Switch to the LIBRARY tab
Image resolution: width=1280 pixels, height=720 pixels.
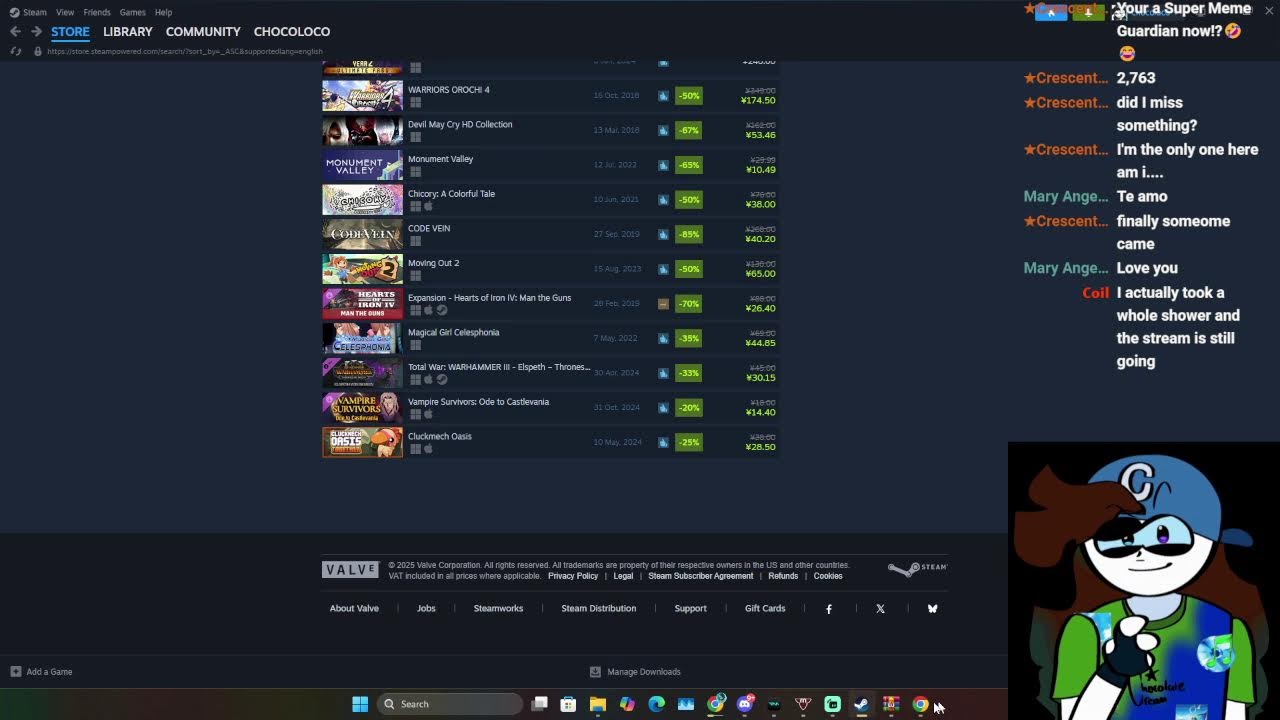point(128,32)
